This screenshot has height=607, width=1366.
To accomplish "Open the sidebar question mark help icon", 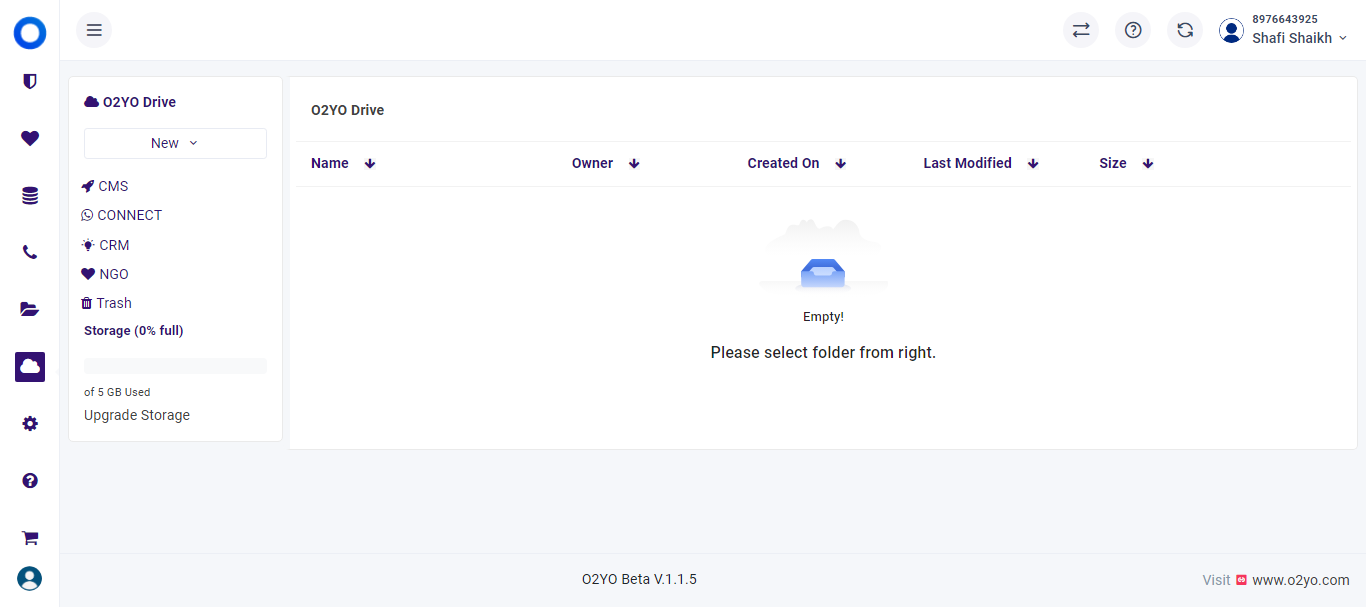I will [30, 481].
